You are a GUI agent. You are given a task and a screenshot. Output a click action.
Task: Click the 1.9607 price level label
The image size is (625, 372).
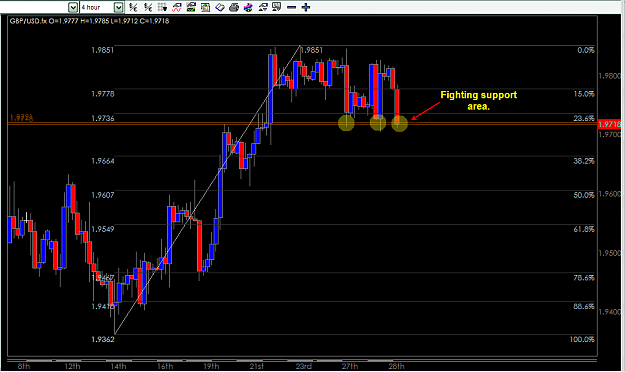tap(103, 195)
